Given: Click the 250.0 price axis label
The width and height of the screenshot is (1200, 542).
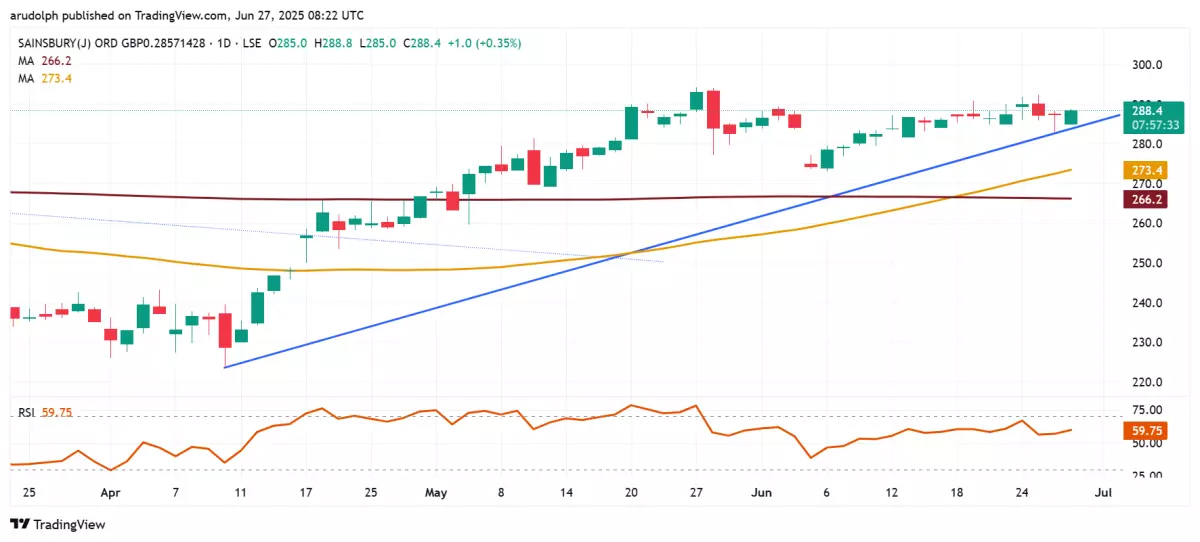Looking at the screenshot, I should 1147,263.
